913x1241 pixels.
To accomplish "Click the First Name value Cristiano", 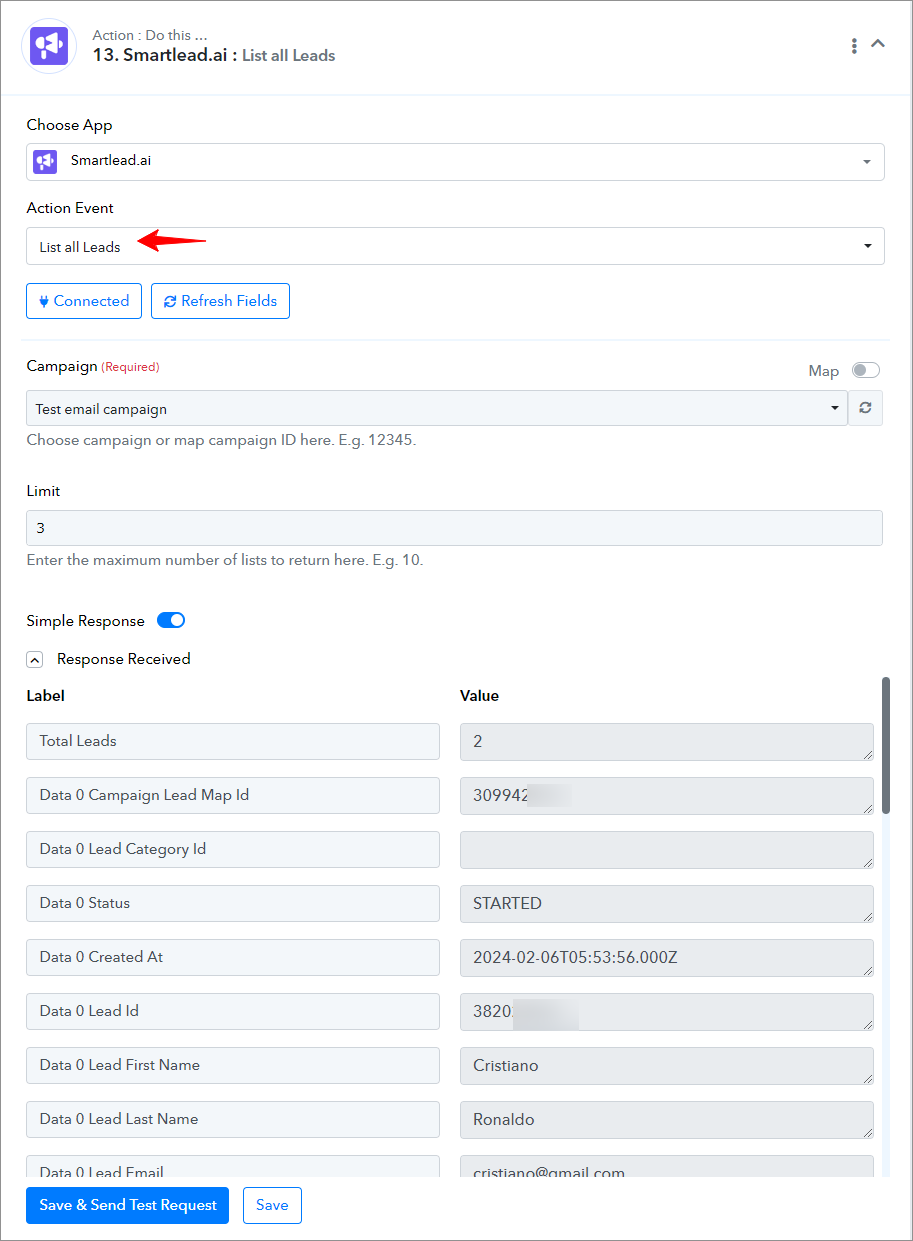I will (667, 1065).
